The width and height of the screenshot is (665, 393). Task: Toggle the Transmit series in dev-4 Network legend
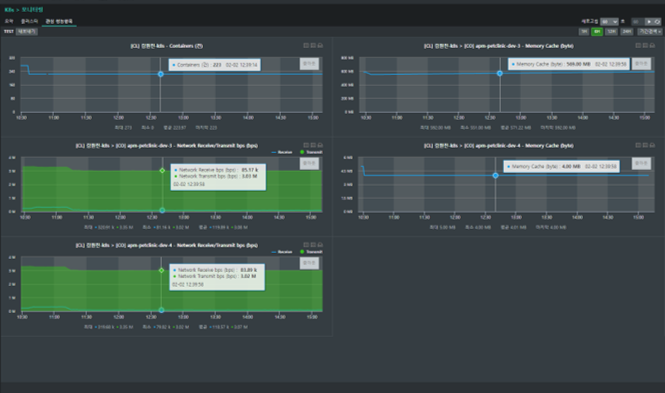pyautogui.click(x=311, y=252)
